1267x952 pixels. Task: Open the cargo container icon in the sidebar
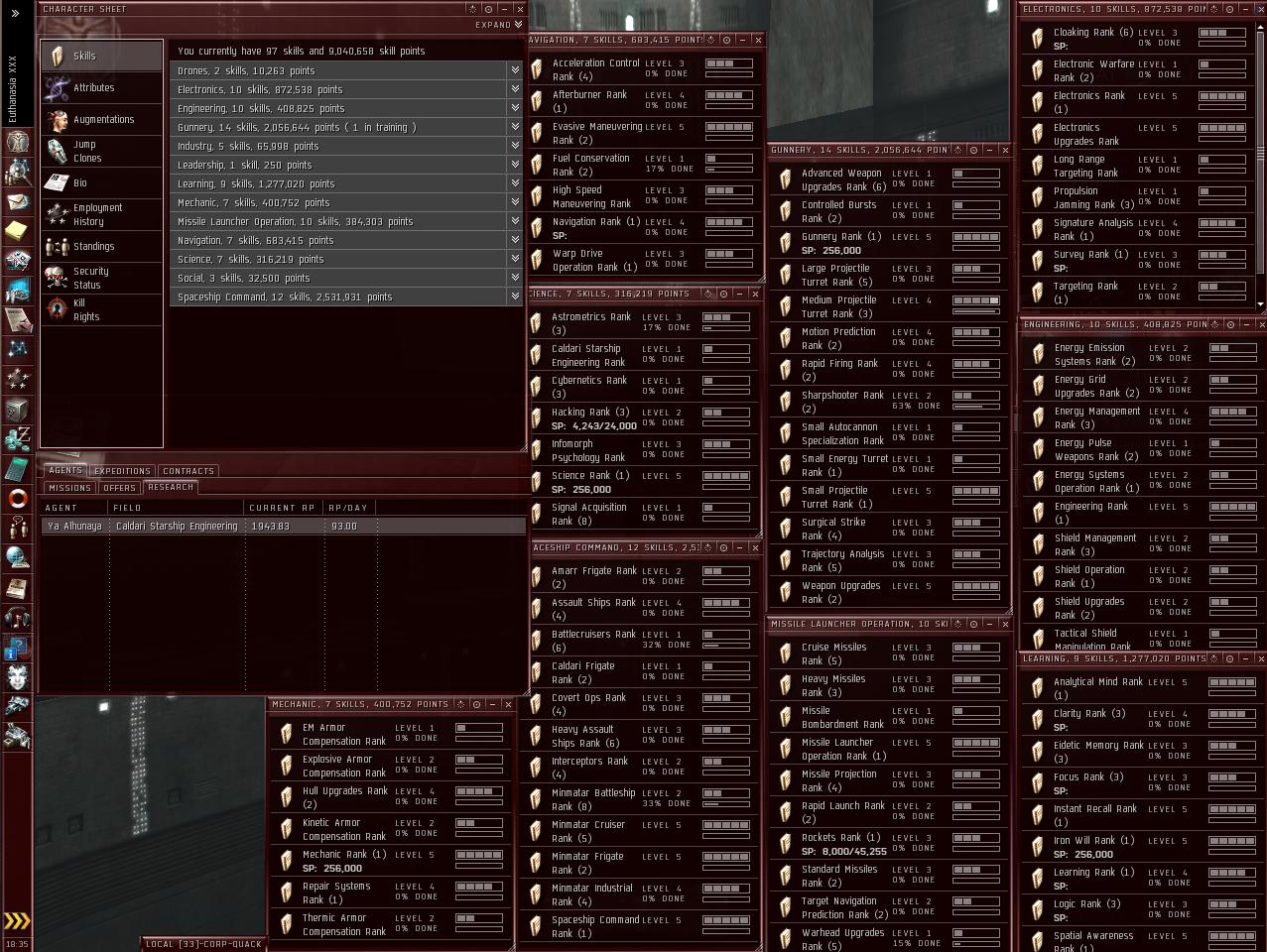pyautogui.click(x=17, y=410)
